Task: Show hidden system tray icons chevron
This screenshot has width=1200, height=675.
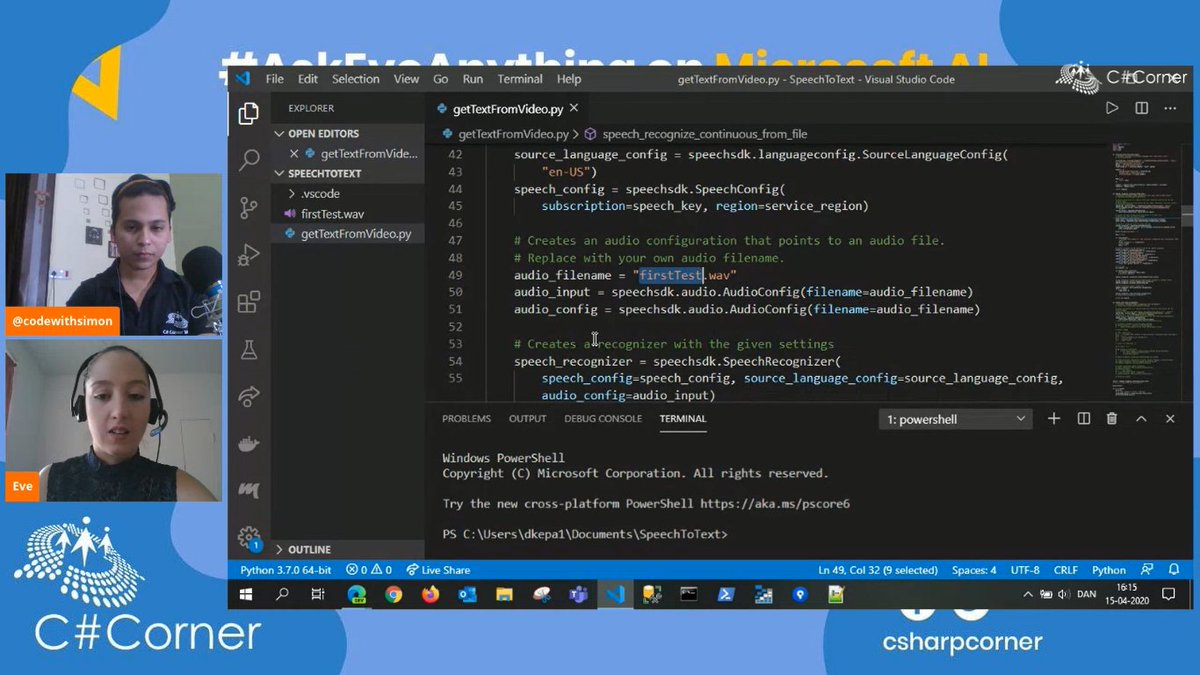Action: point(1030,594)
